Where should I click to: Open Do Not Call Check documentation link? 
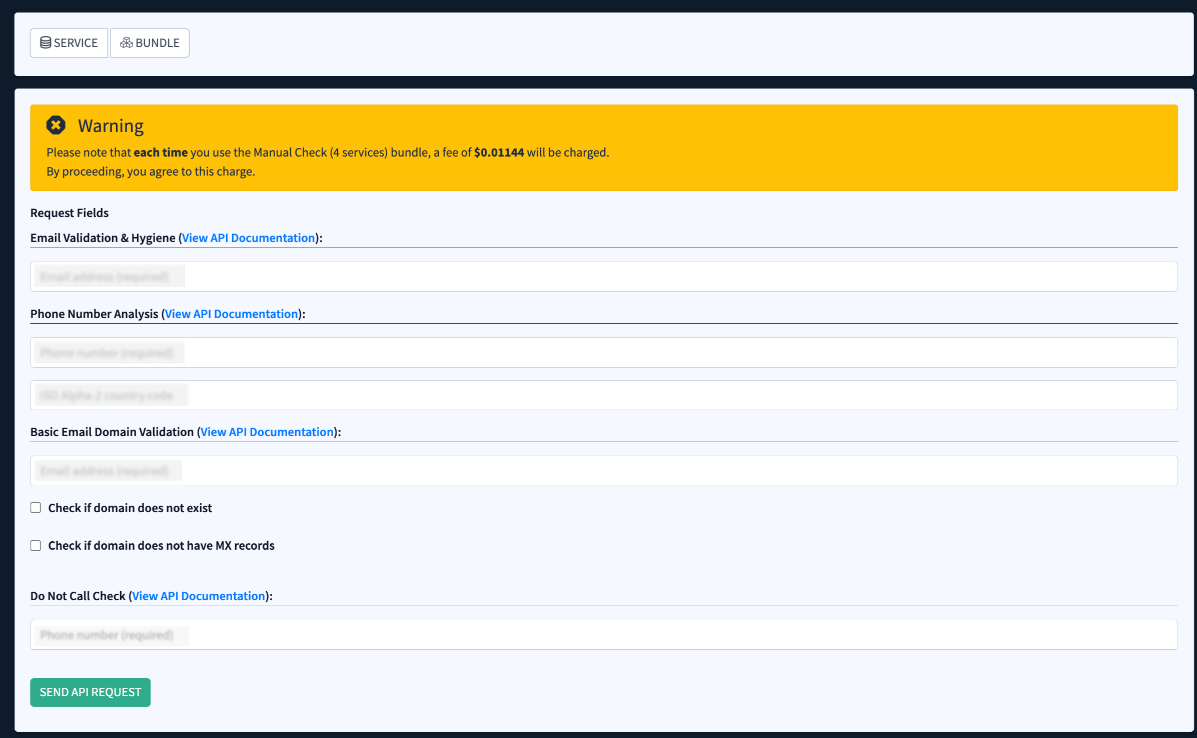(x=199, y=596)
